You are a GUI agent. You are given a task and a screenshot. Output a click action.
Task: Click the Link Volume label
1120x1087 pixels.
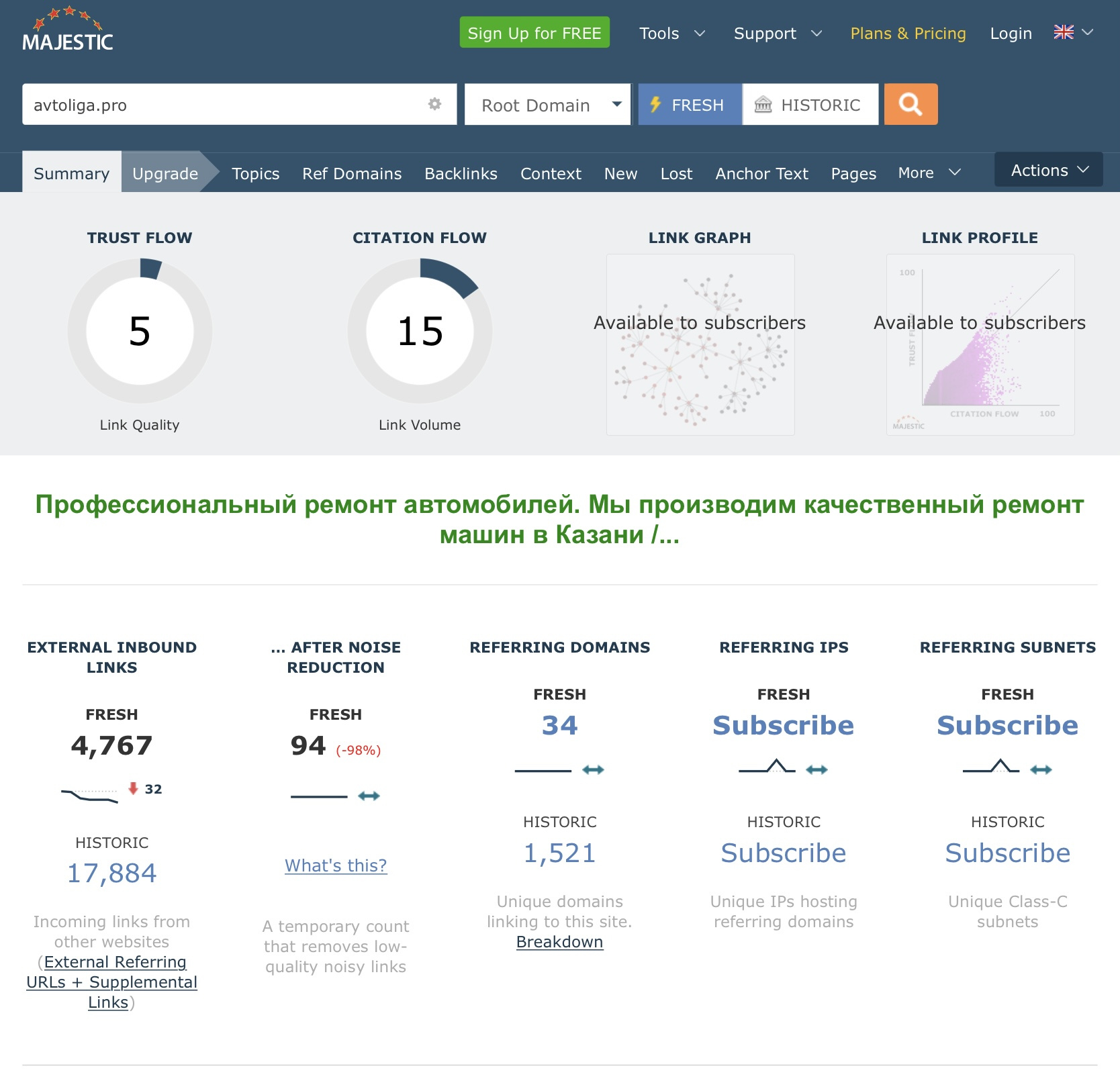pos(420,425)
